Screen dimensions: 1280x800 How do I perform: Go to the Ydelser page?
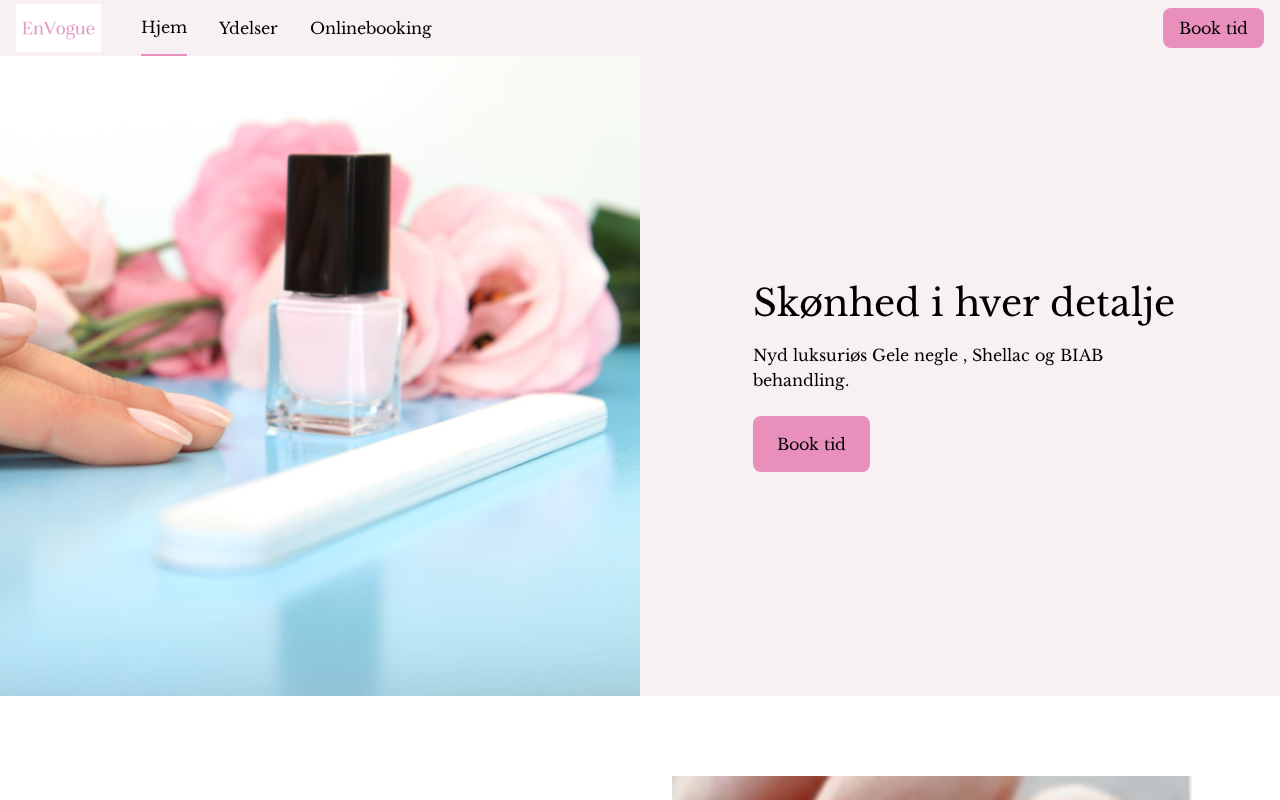pos(248,28)
